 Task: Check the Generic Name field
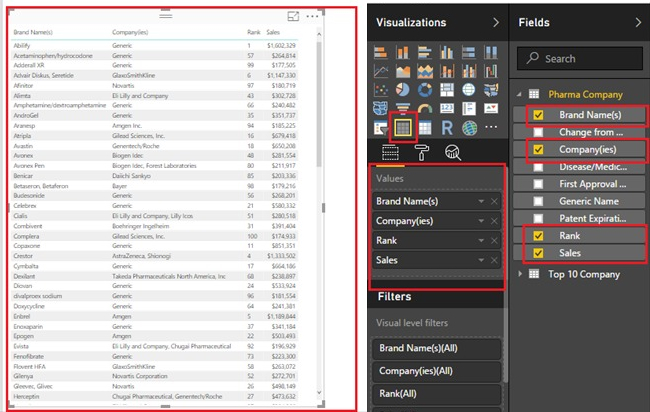[x=538, y=201]
